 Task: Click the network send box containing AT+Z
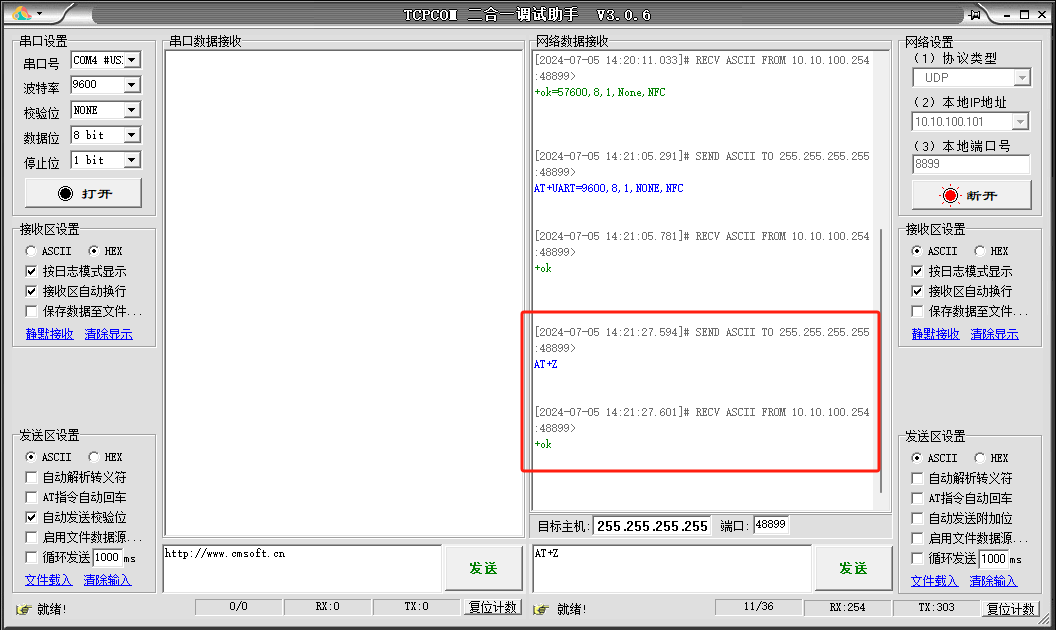point(672,568)
